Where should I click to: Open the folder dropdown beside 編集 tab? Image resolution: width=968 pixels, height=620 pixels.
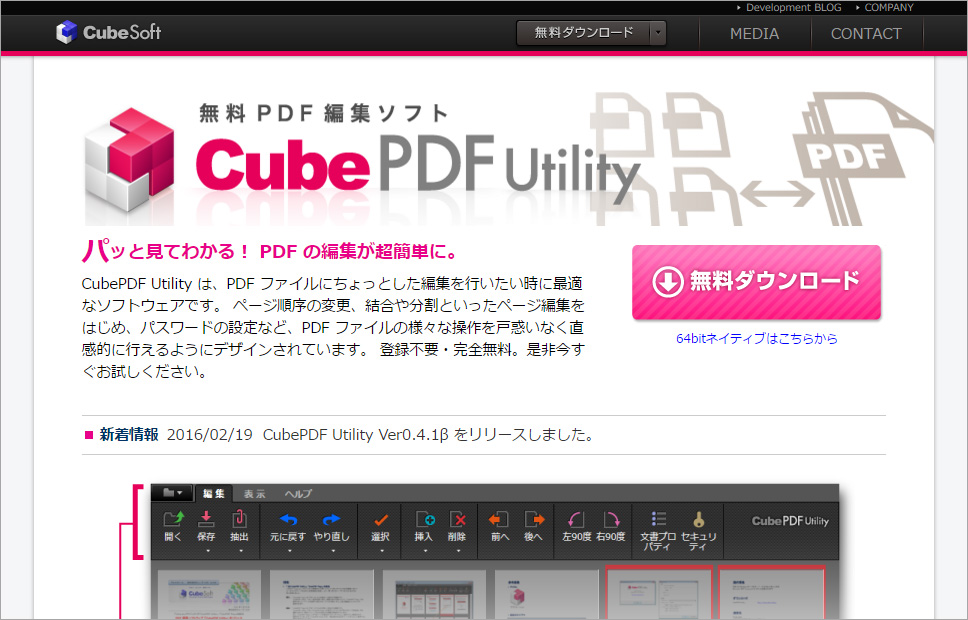point(172,493)
